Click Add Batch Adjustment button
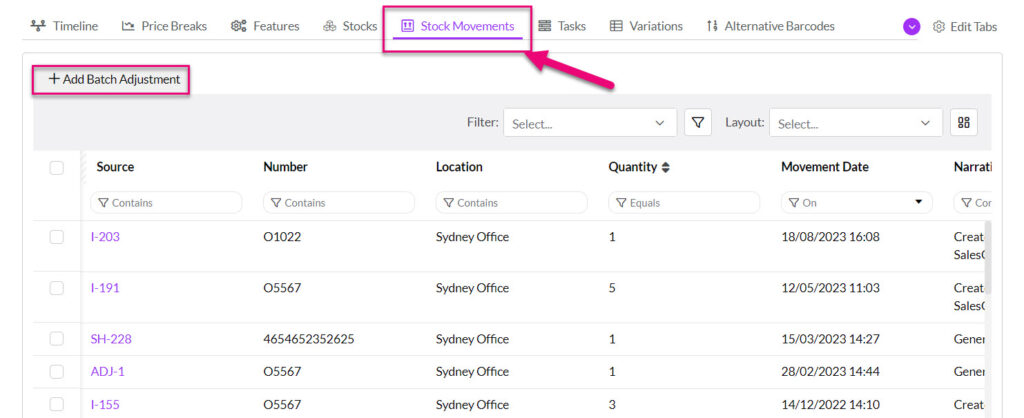The height and width of the screenshot is (418, 1024). click(113, 79)
